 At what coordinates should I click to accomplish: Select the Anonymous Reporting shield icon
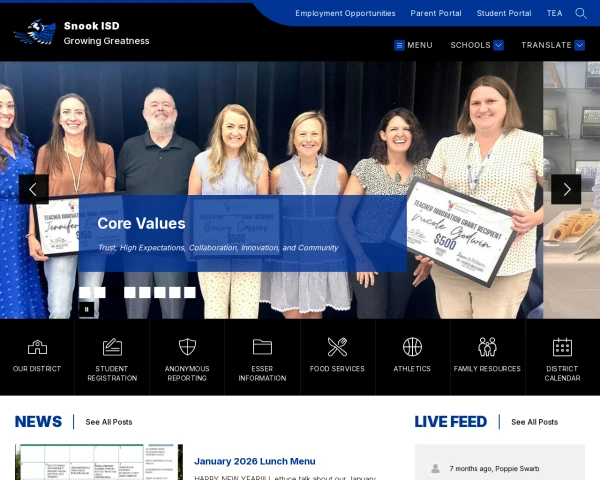(x=187, y=347)
